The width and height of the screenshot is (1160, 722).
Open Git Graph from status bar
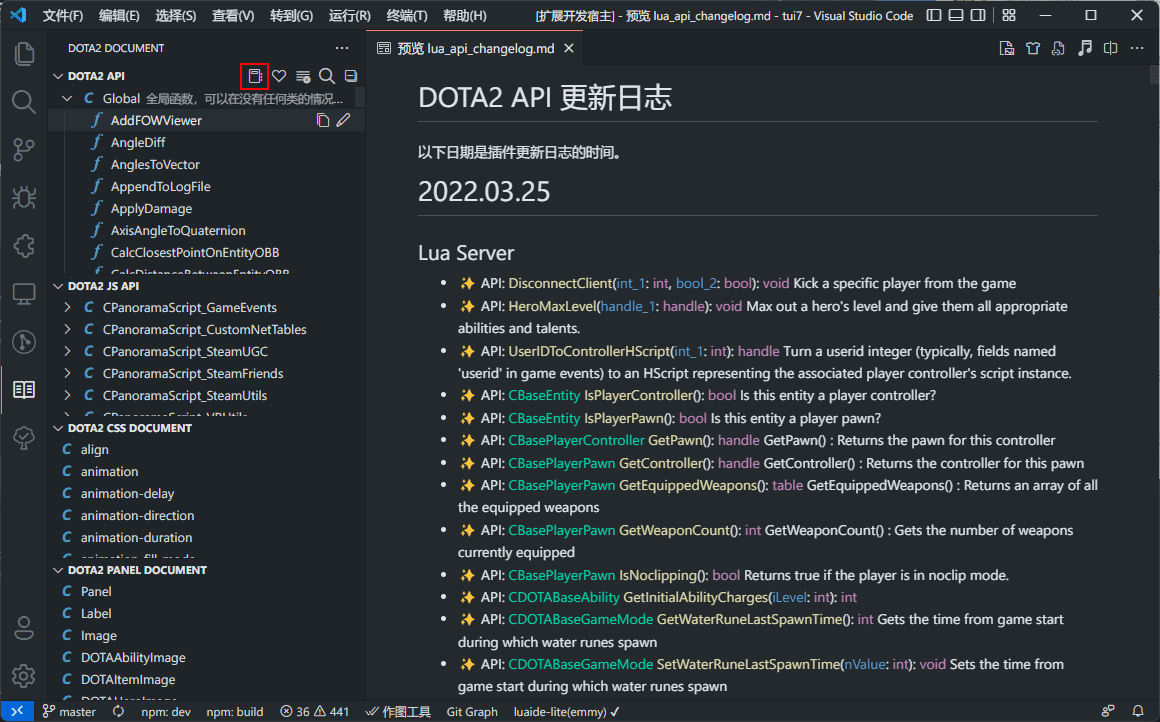click(x=472, y=712)
